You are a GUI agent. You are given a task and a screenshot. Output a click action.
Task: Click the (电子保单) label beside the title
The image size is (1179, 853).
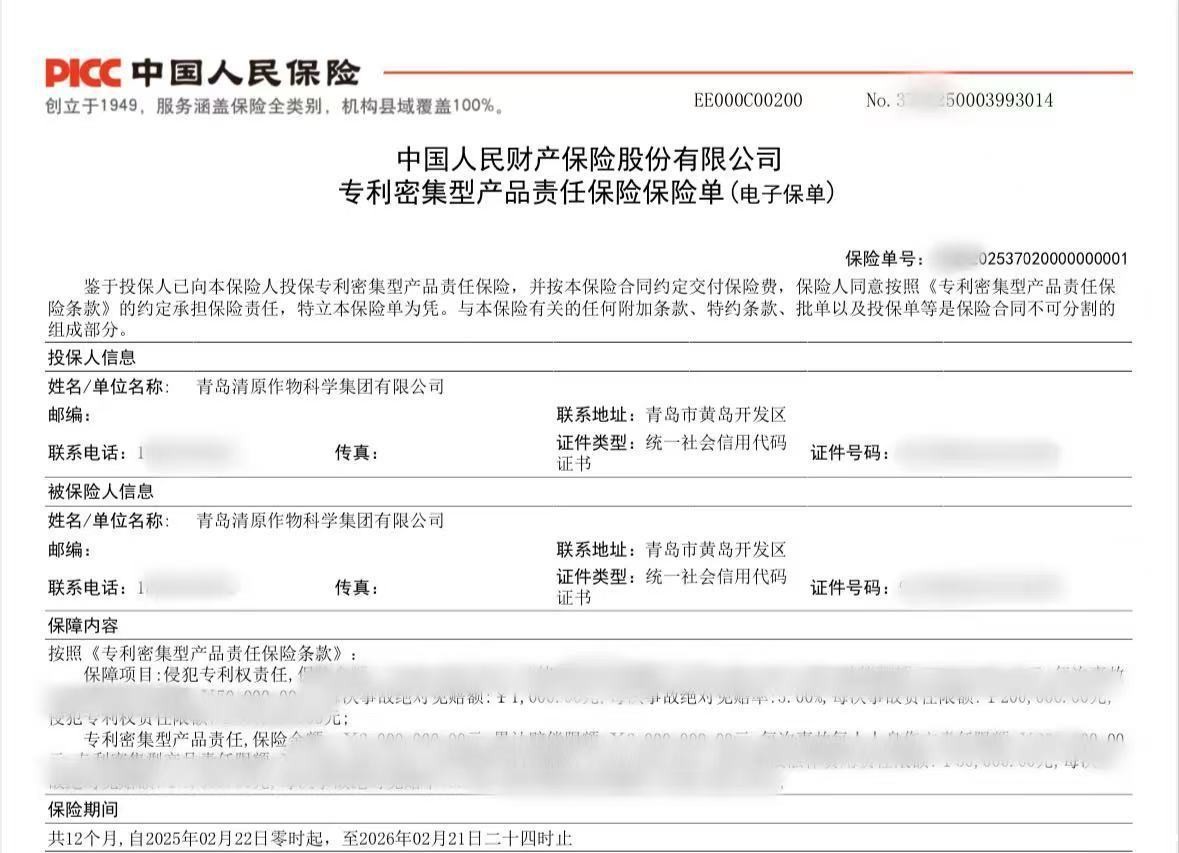click(x=782, y=194)
